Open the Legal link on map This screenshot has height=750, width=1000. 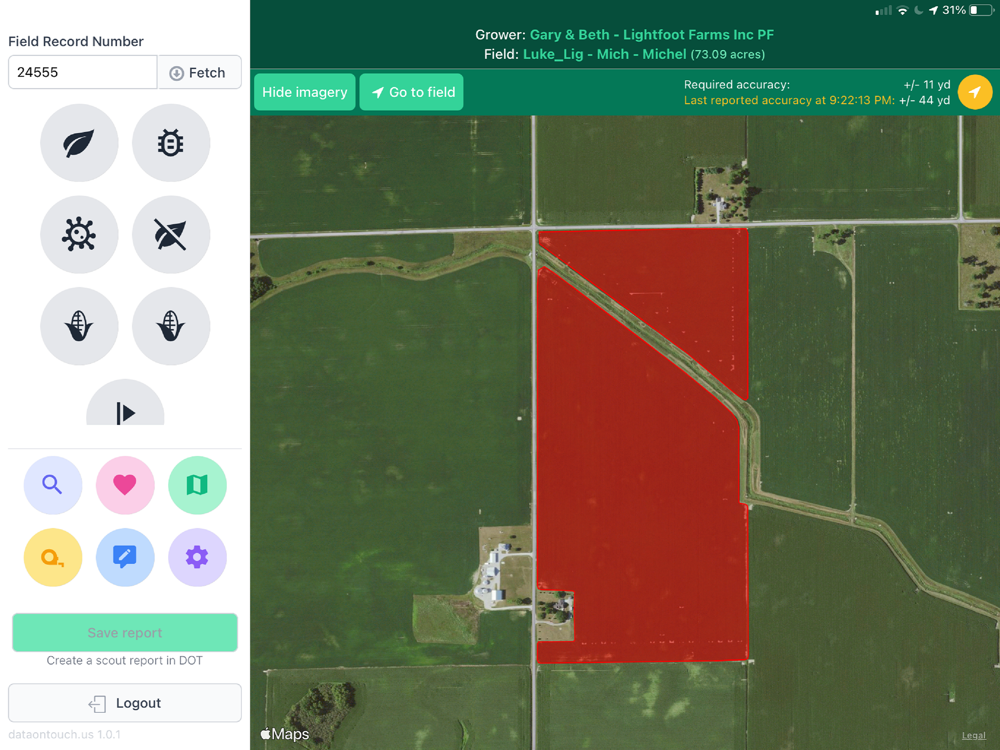(x=973, y=735)
